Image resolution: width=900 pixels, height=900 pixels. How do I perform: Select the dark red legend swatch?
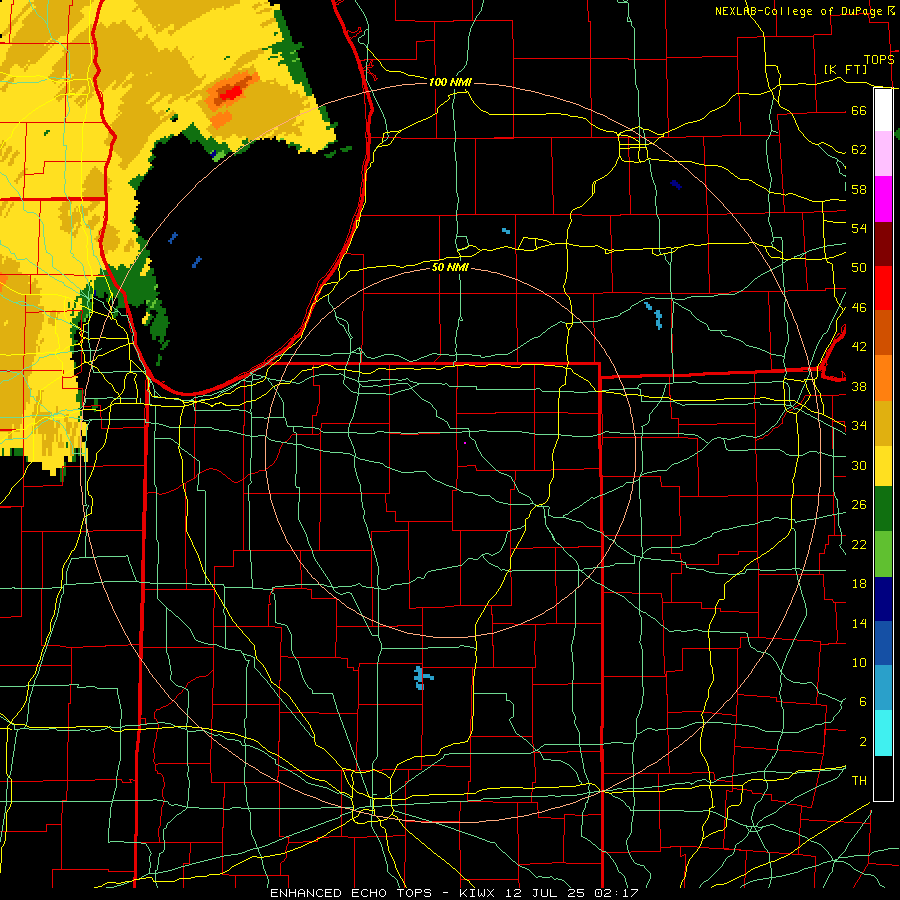883,243
